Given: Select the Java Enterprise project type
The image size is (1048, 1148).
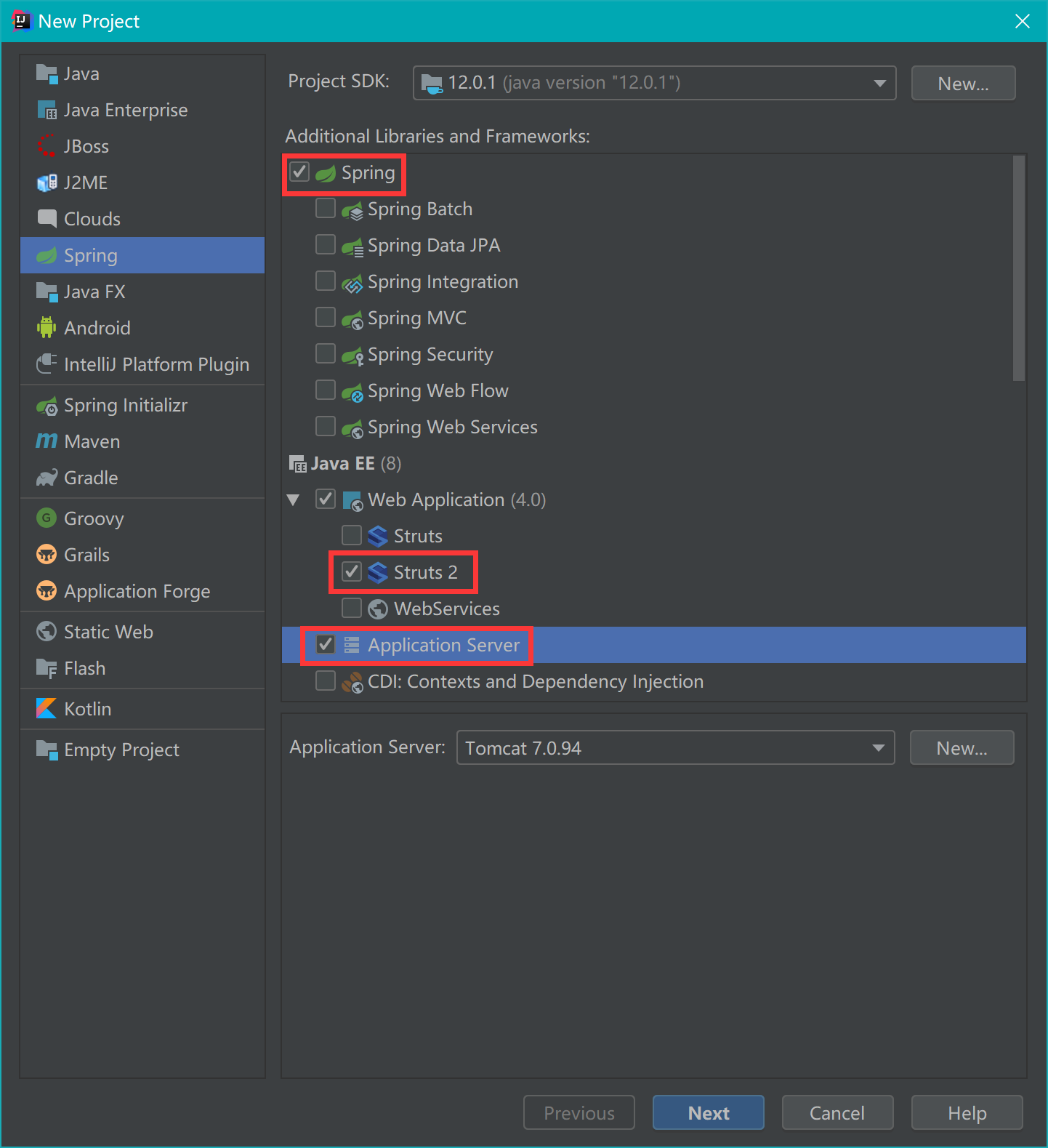Looking at the screenshot, I should [x=142, y=110].
